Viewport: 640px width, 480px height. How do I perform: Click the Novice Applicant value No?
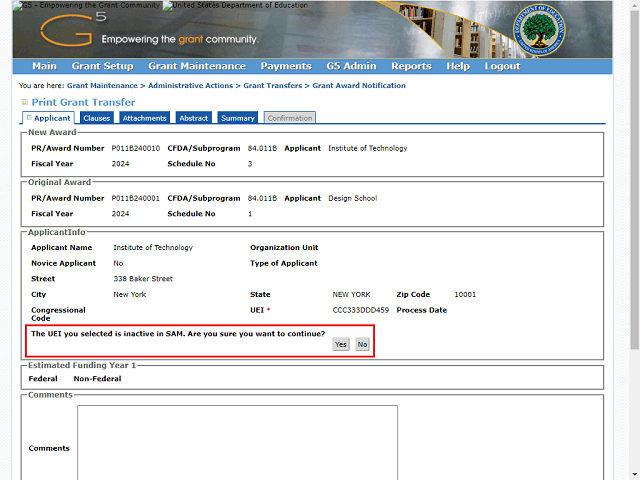pyautogui.click(x=118, y=263)
